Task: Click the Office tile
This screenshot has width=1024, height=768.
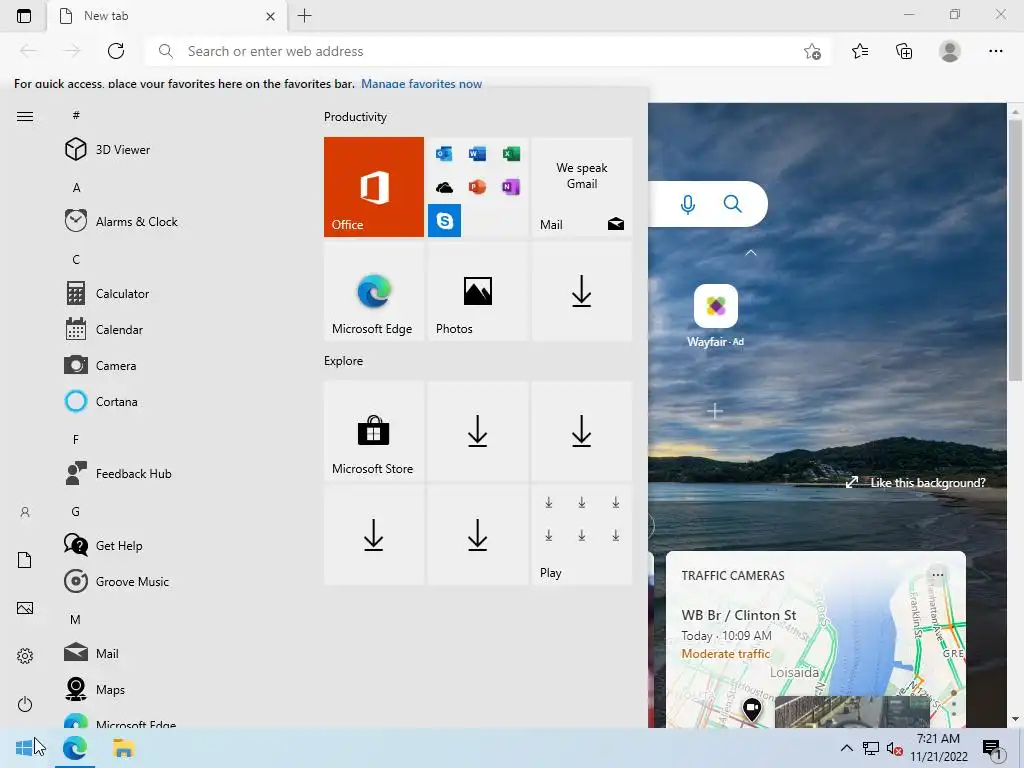Action: click(374, 187)
